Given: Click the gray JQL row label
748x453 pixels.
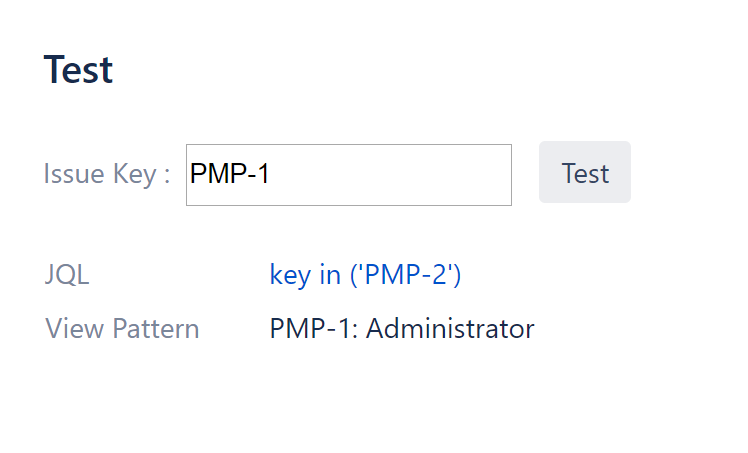Looking at the screenshot, I should tap(67, 275).
